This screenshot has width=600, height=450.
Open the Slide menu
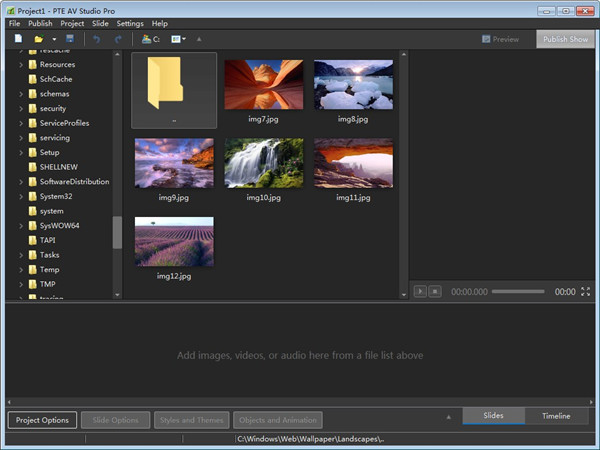[100, 24]
